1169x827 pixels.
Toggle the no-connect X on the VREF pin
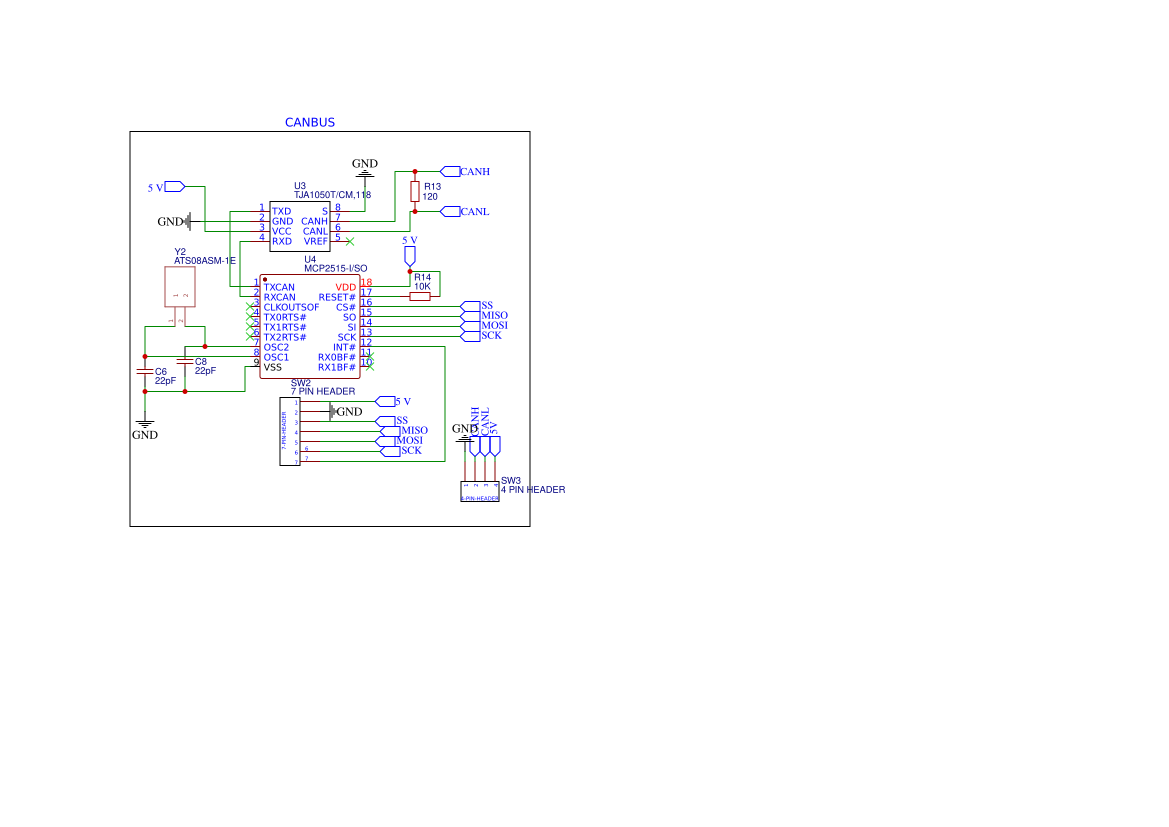pos(349,241)
